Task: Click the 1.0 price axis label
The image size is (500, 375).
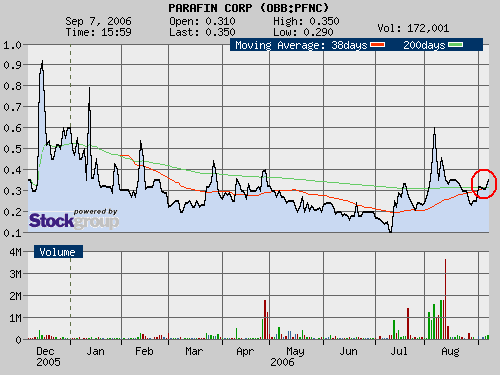Action: [x=12, y=45]
